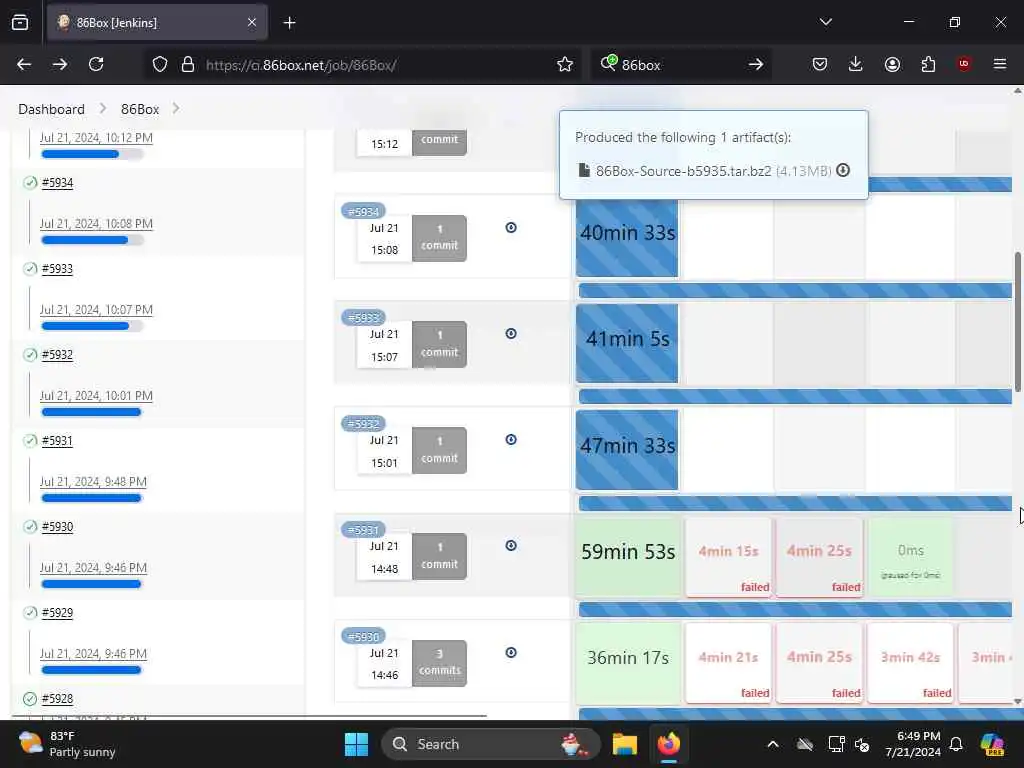
Task: Open Firefox application menu
Action: pyautogui.click(x=999, y=64)
